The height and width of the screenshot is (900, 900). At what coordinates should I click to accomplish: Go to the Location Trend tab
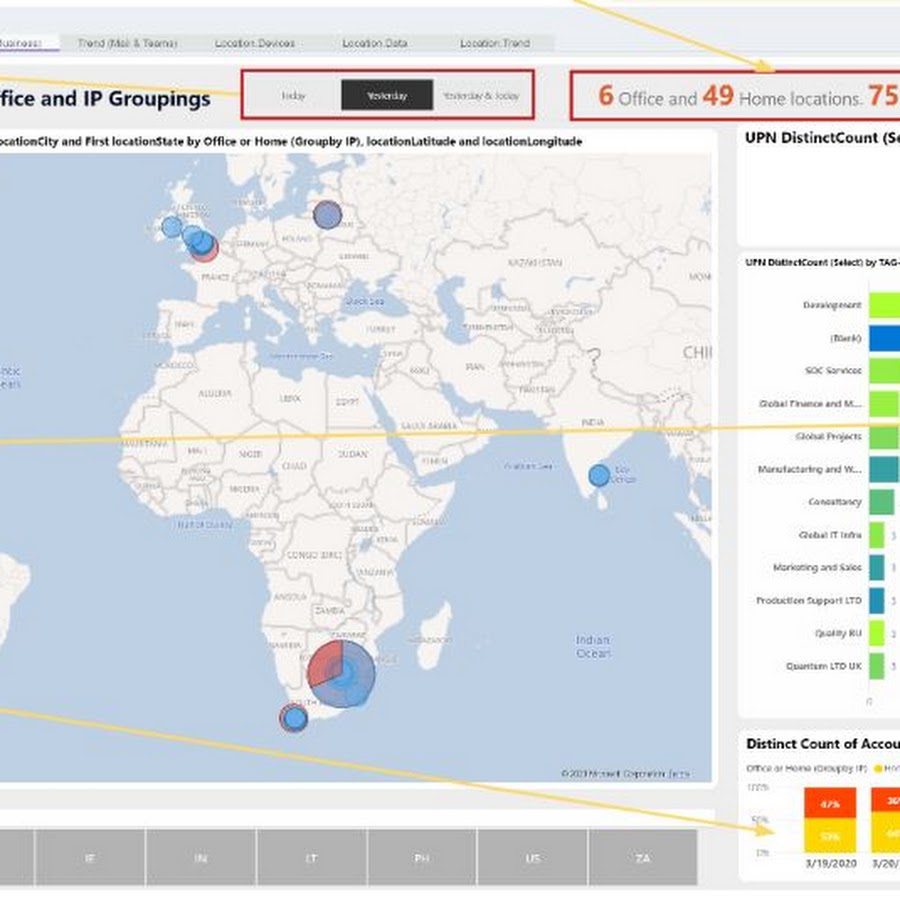pyautogui.click(x=495, y=43)
